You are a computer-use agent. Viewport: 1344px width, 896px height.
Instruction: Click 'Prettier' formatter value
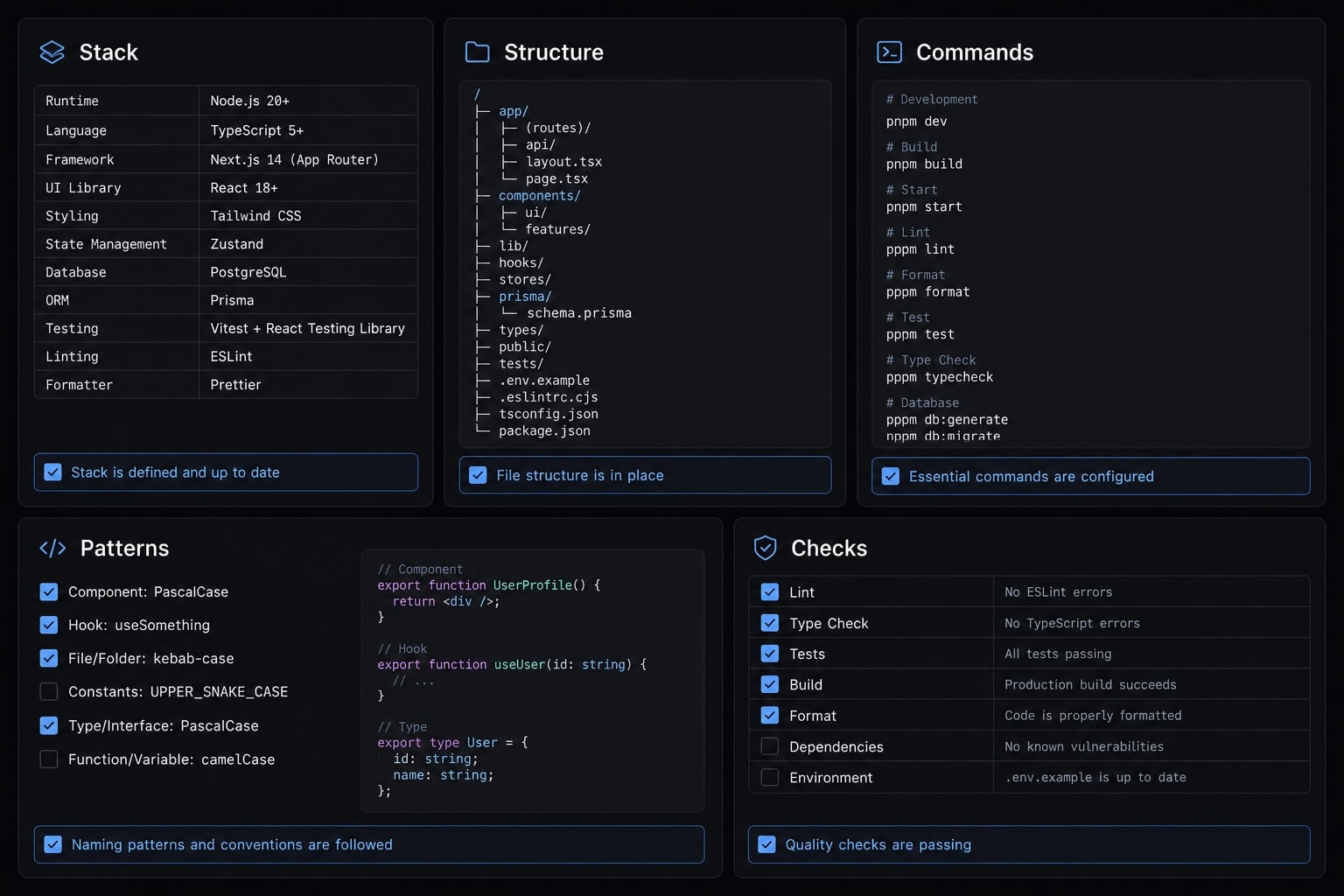point(235,385)
